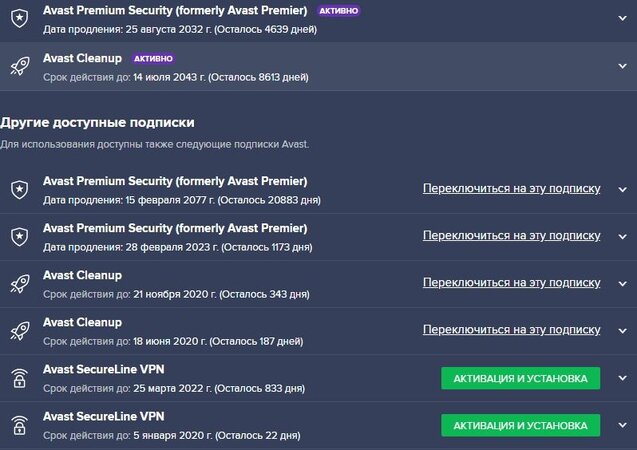The height and width of the screenshot is (450, 637).
Task: Expand Premium Security 28 февраля 2023 row
Action: pos(622,237)
